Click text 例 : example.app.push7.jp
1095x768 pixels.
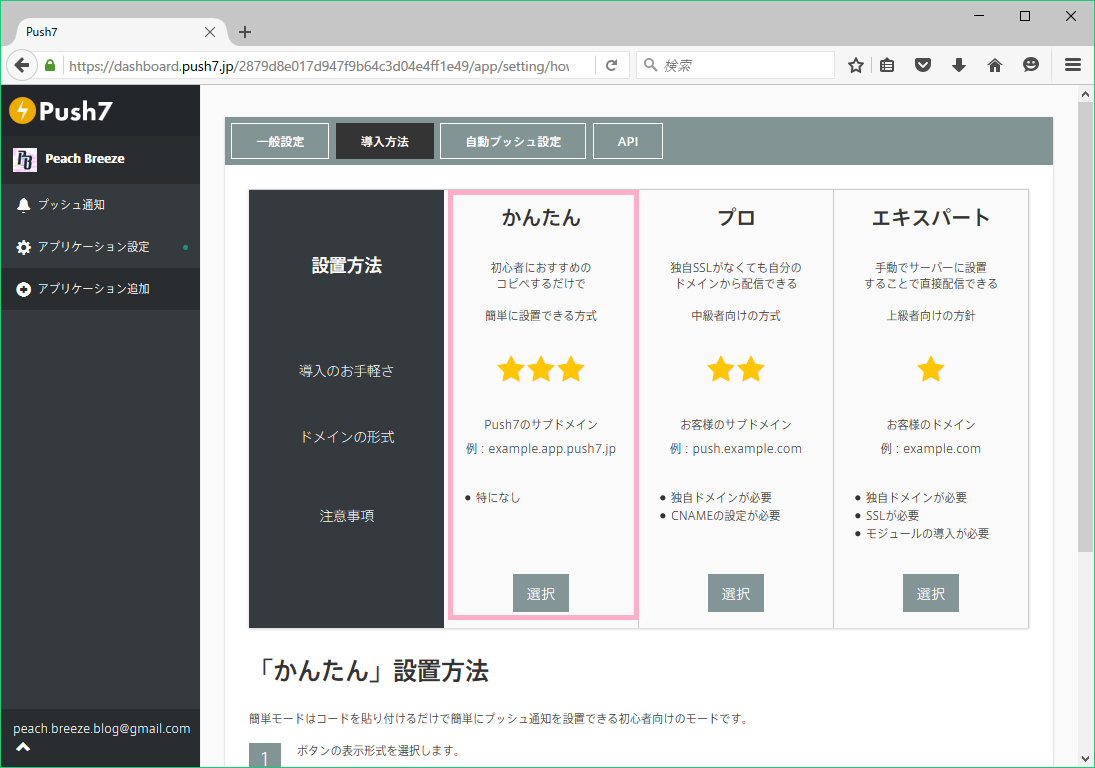[541, 449]
